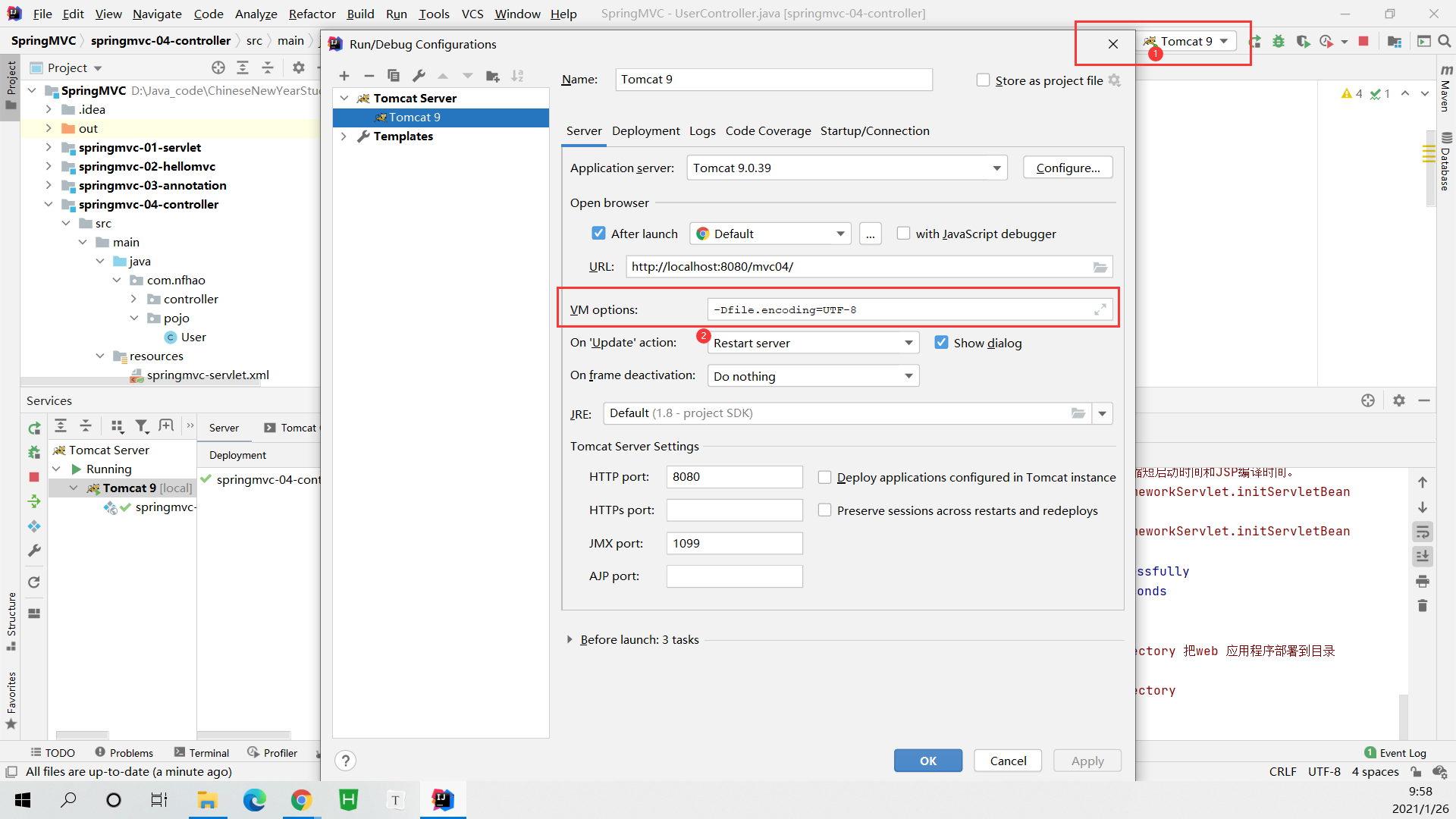Open Terminal tool window tab

pyautogui.click(x=202, y=753)
